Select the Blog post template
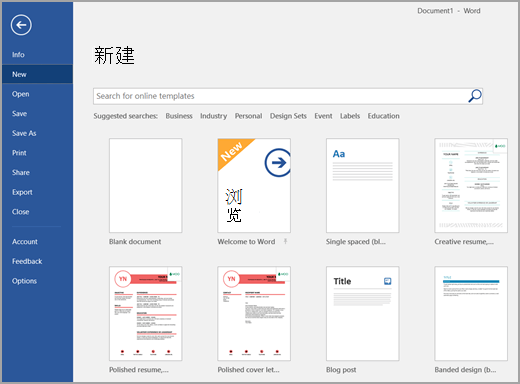 pyautogui.click(x=363, y=313)
